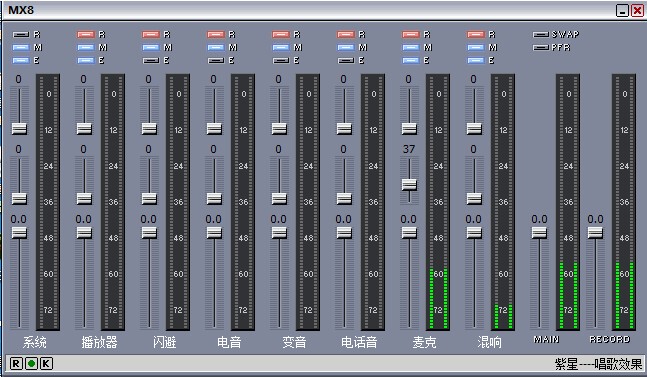Toggle the R button on 系统 channel
This screenshot has height=377, width=647.
pyautogui.click(x=21, y=35)
